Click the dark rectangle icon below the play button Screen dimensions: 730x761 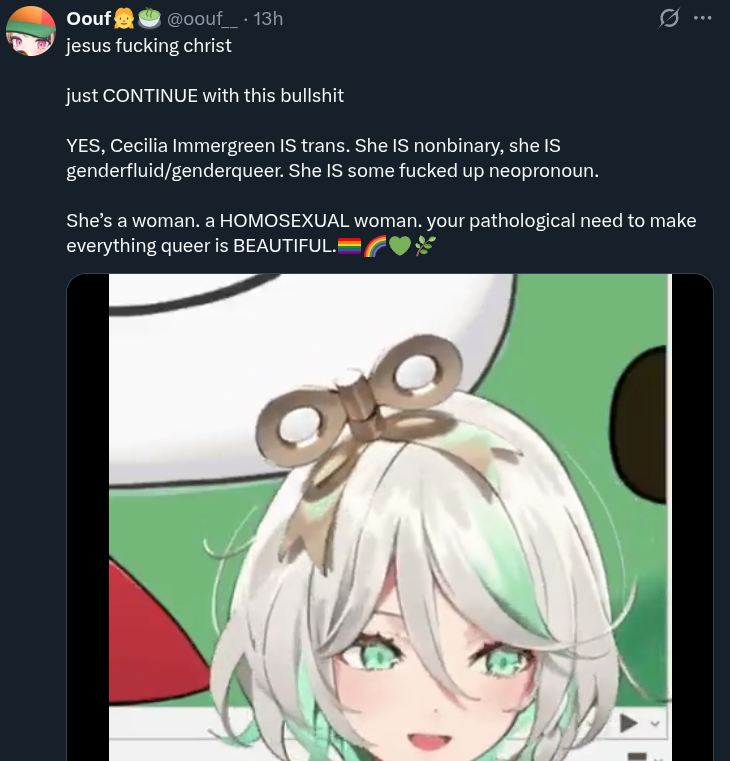(637, 757)
